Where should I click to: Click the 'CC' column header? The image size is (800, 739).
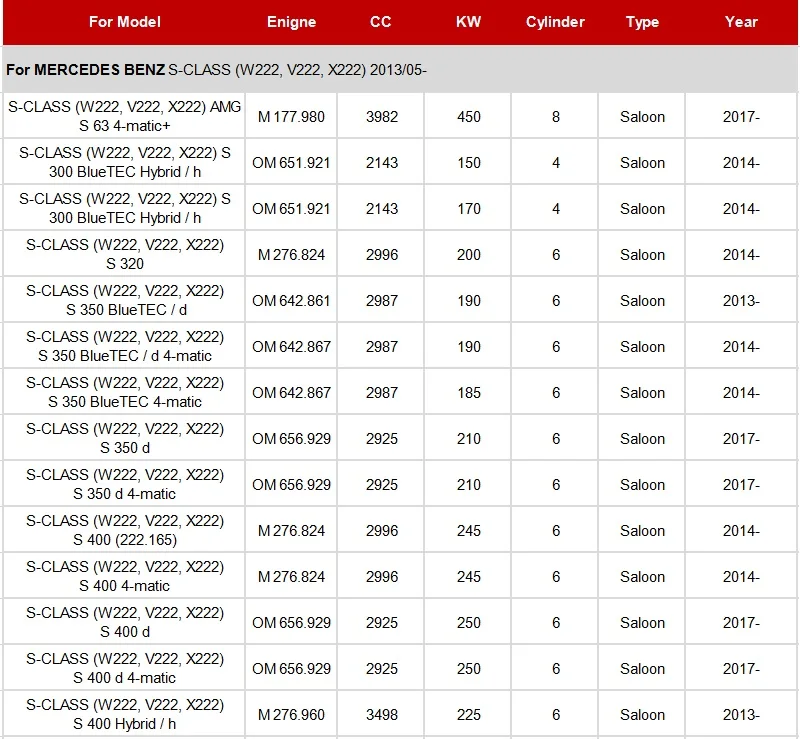[381, 22]
